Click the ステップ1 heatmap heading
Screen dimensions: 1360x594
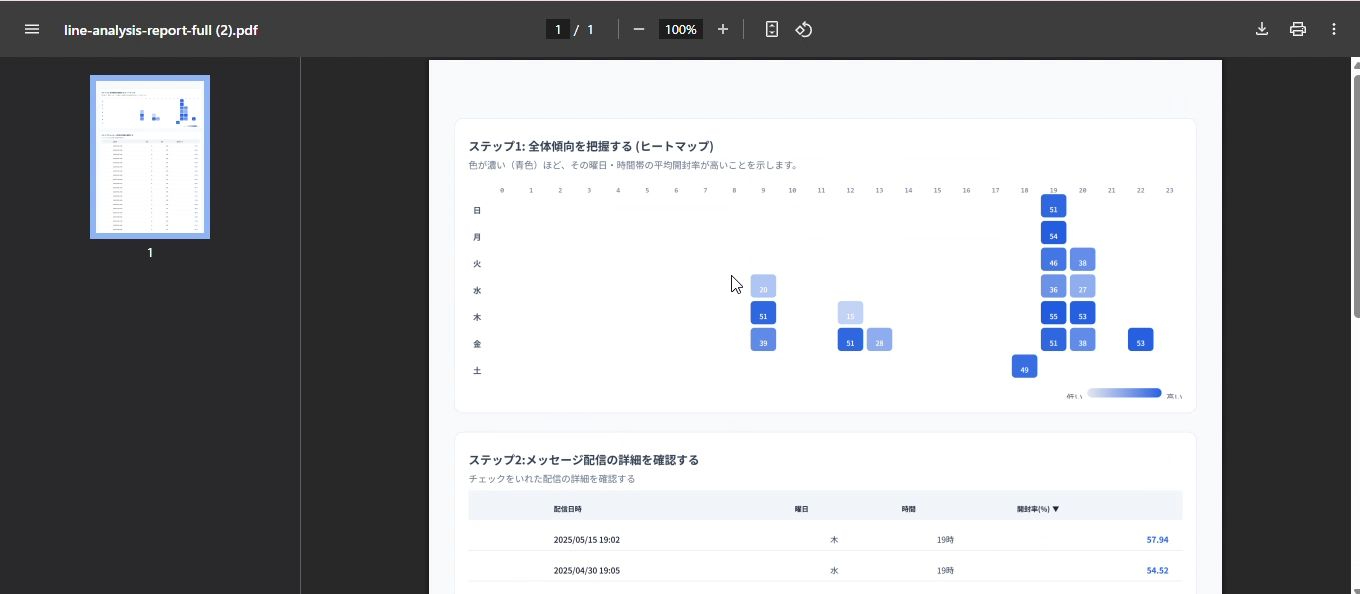pos(591,146)
